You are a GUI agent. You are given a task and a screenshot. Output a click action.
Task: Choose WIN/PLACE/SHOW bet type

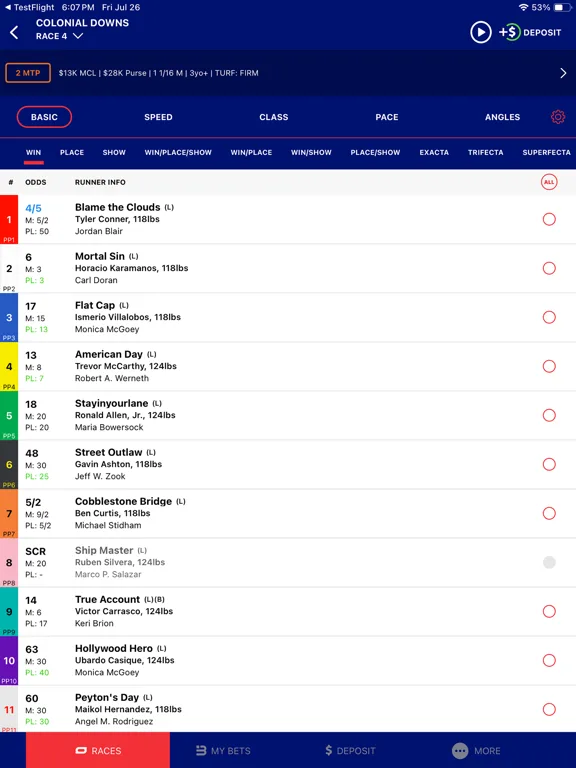(178, 152)
